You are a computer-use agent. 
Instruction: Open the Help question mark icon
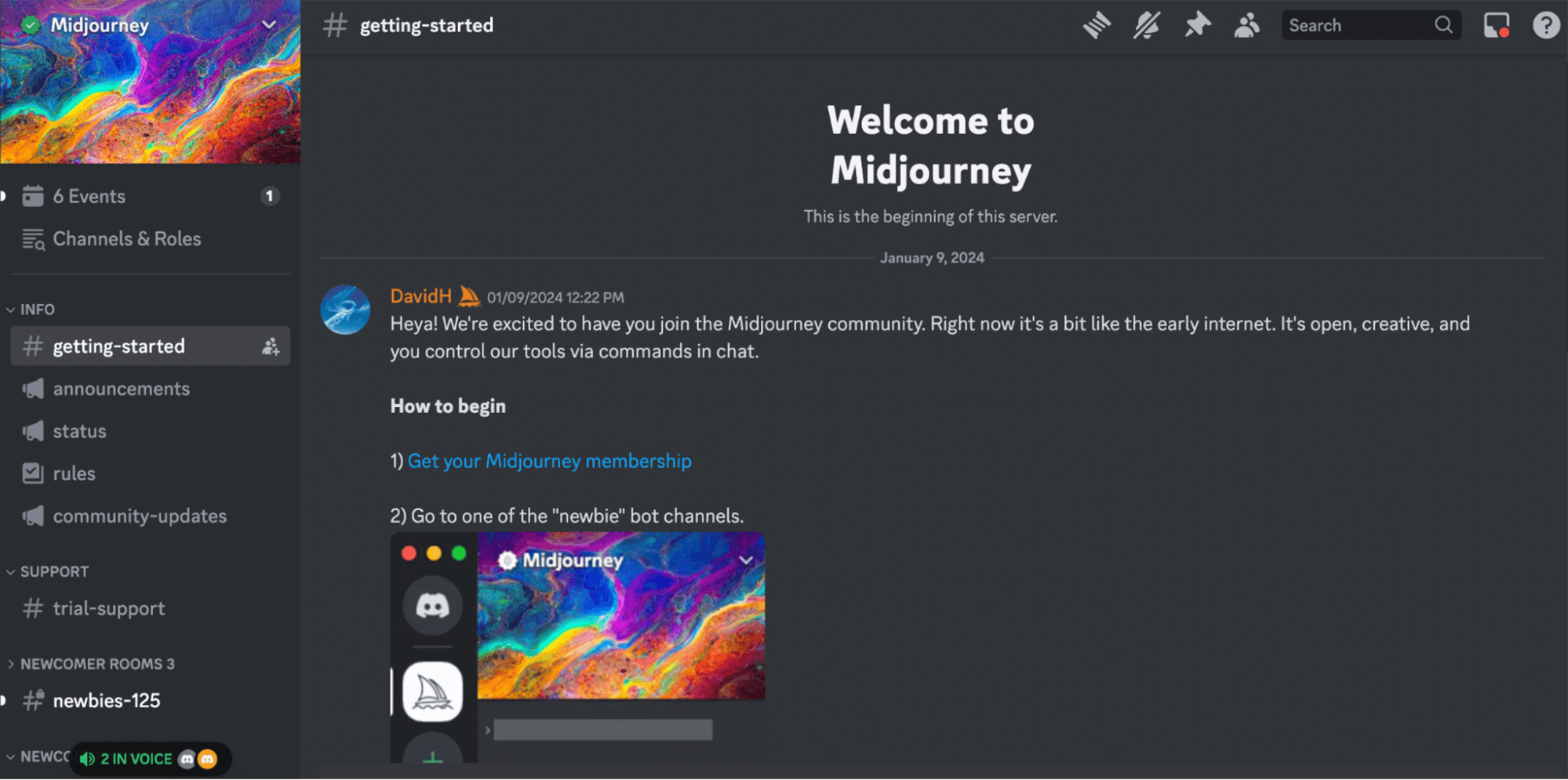(1546, 25)
